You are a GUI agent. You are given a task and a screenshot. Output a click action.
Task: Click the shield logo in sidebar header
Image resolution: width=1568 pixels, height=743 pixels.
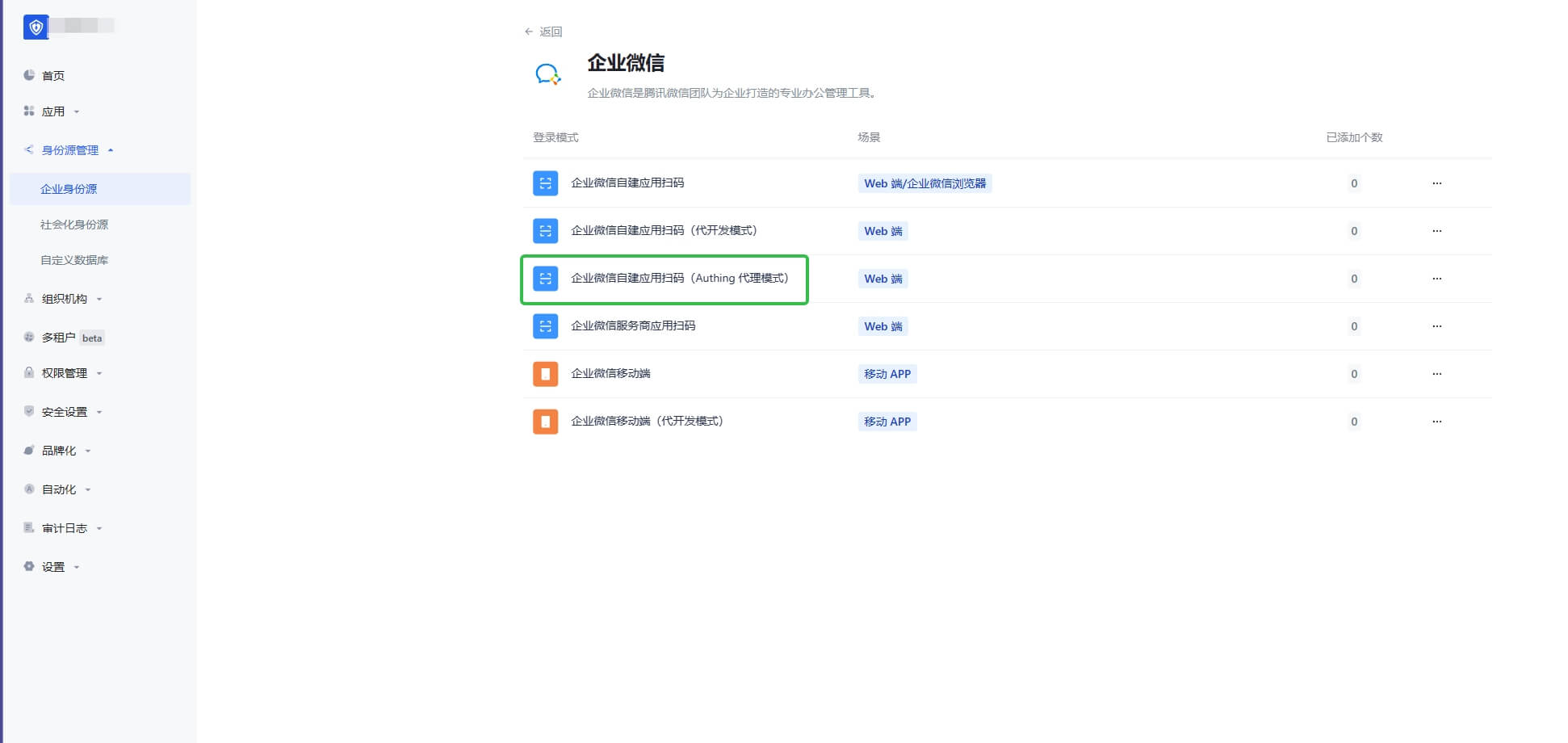[36, 27]
